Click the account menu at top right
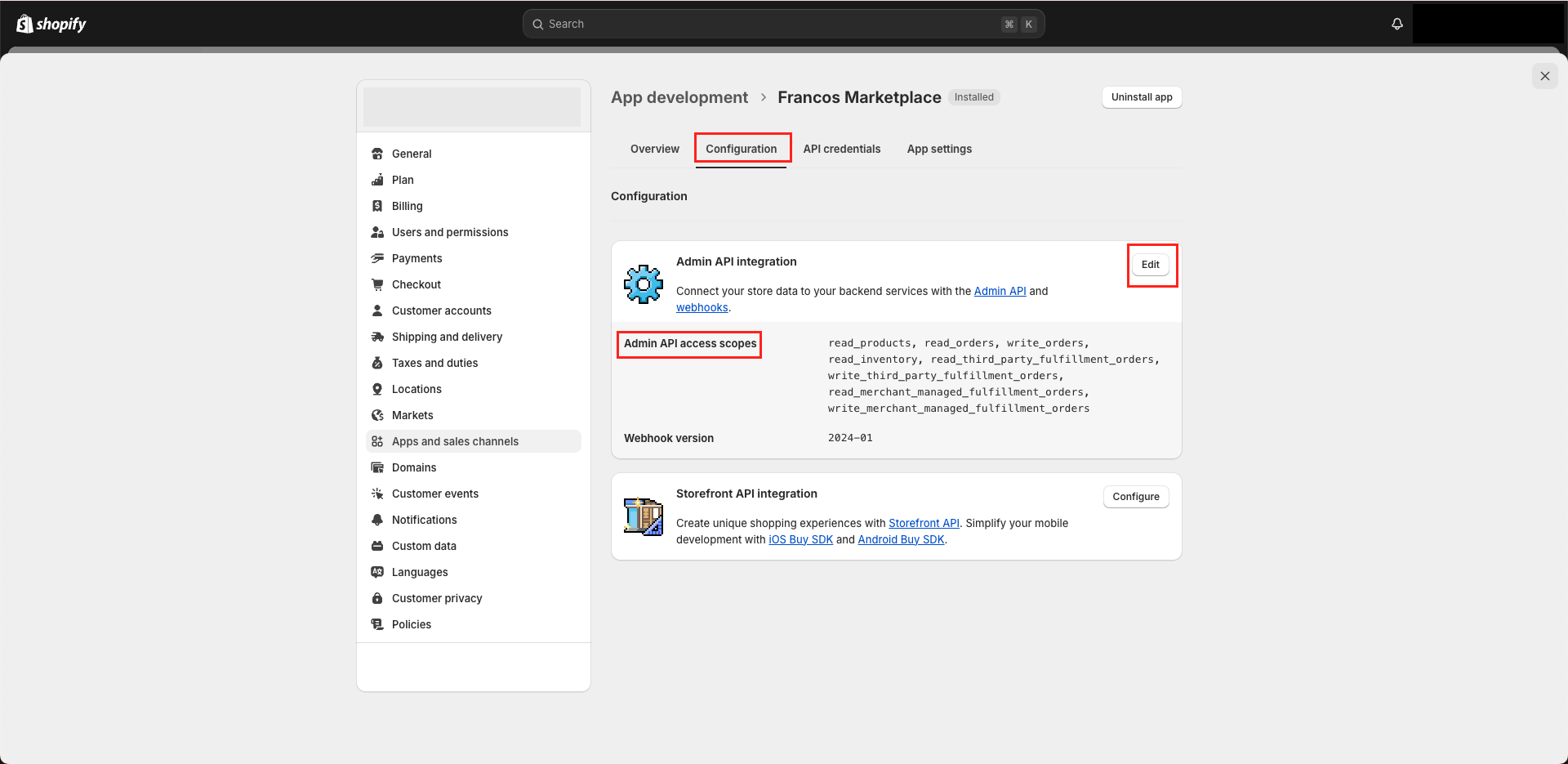Viewport: 1568px width, 764px height. pyautogui.click(x=1488, y=24)
